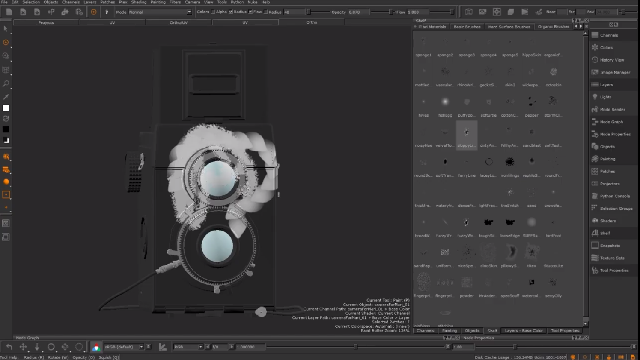Open the sRGB colorspace dropdown

tap(124, 347)
